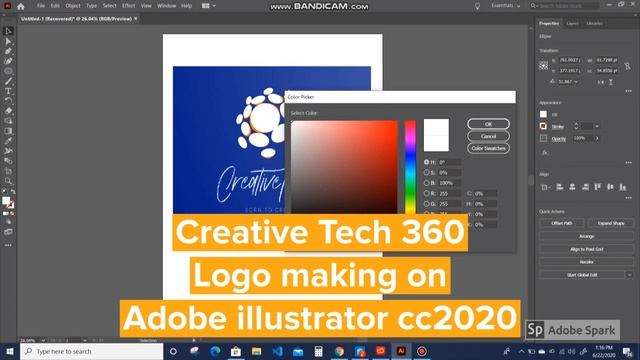Align selection to horizontal center
The height and width of the screenshot is (360, 640).
click(x=572, y=187)
